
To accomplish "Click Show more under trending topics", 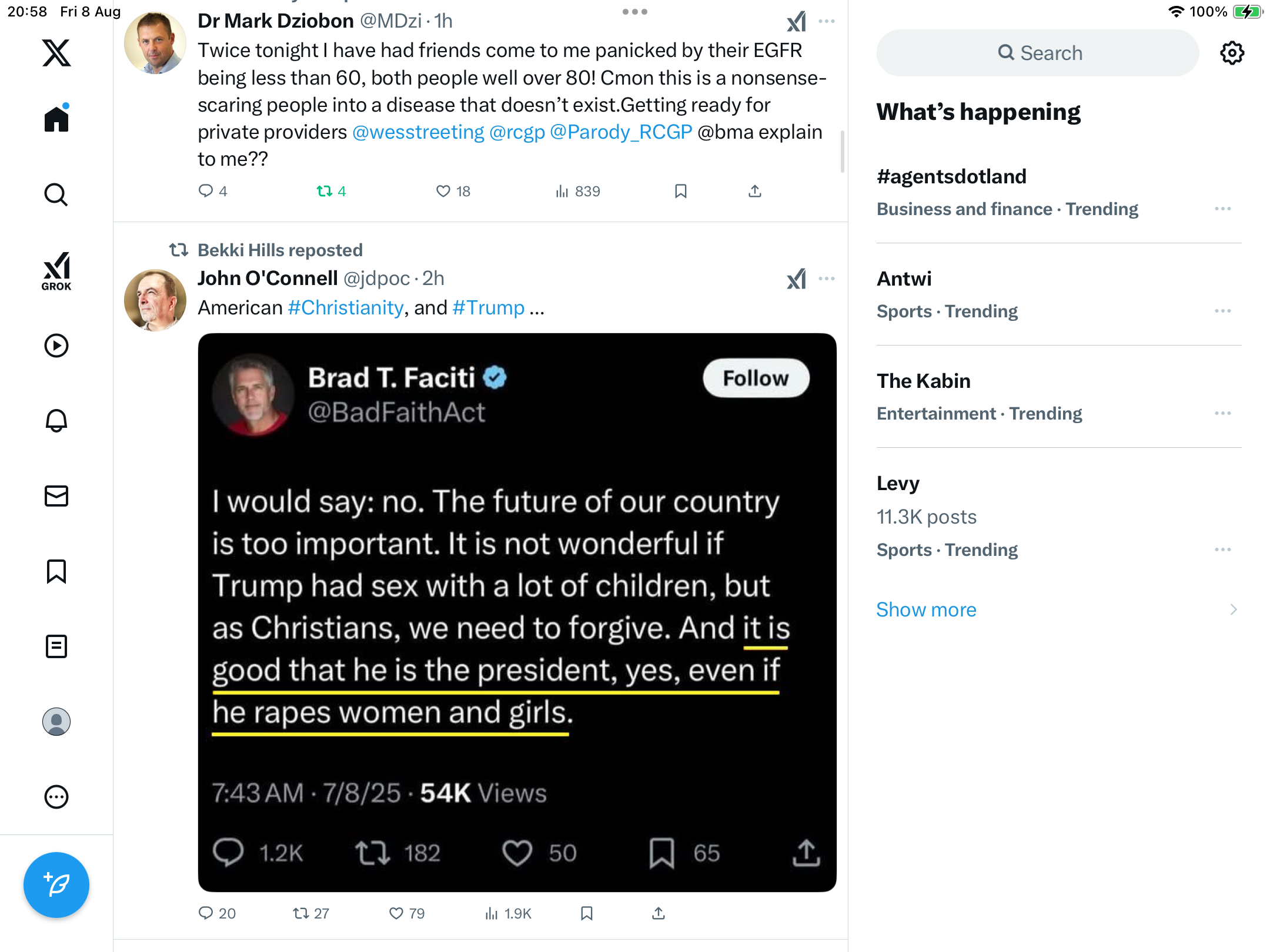I will 926,609.
